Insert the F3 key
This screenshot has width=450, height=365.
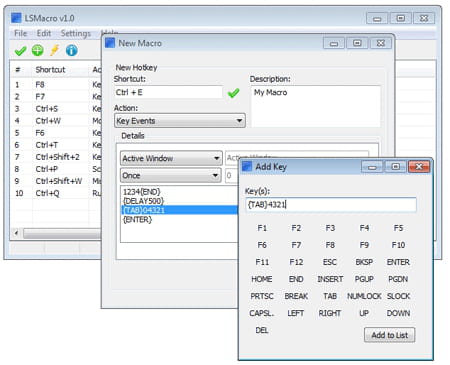(330, 228)
